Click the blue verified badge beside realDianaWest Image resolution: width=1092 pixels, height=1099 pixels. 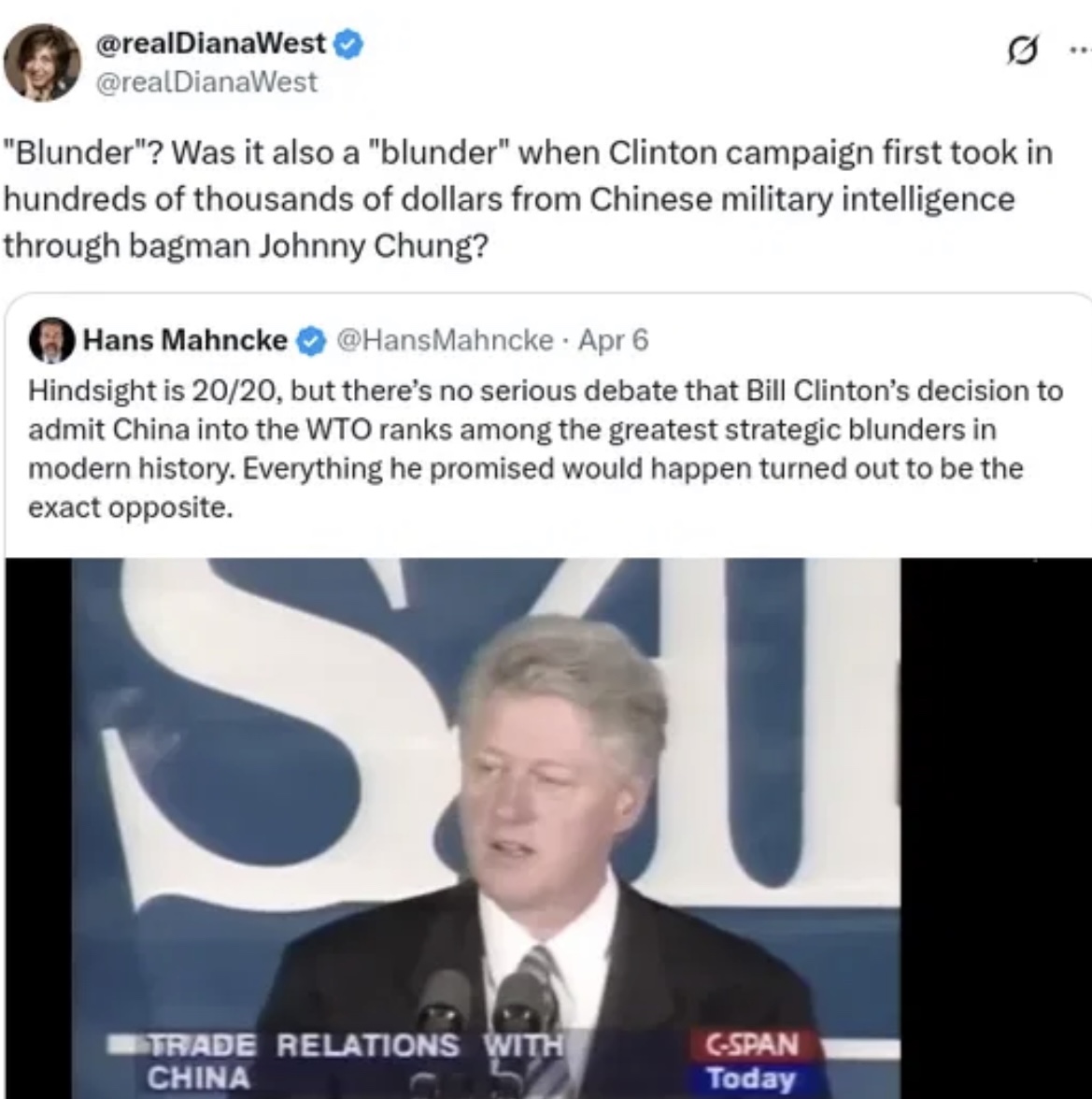click(x=349, y=45)
